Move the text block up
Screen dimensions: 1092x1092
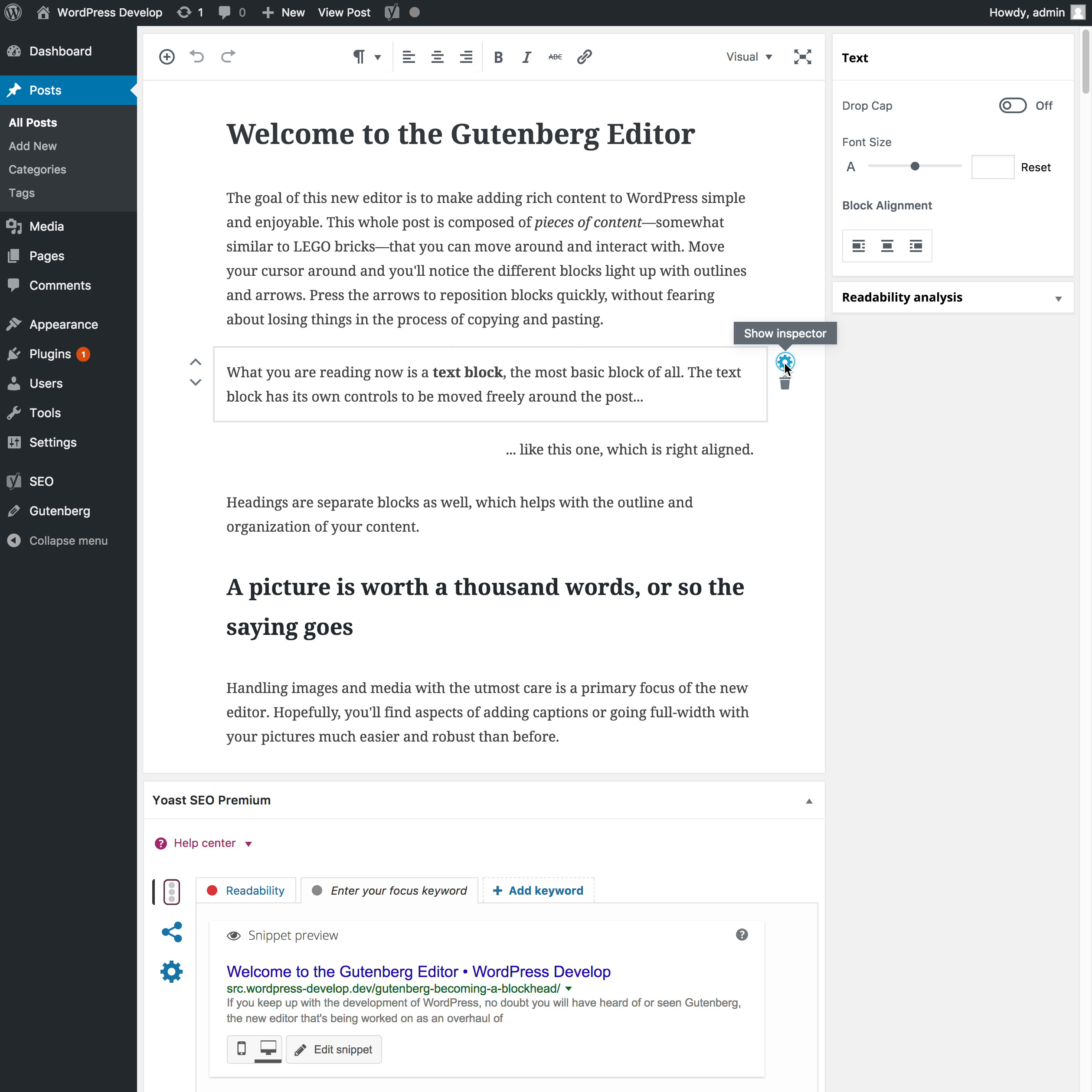pos(196,362)
